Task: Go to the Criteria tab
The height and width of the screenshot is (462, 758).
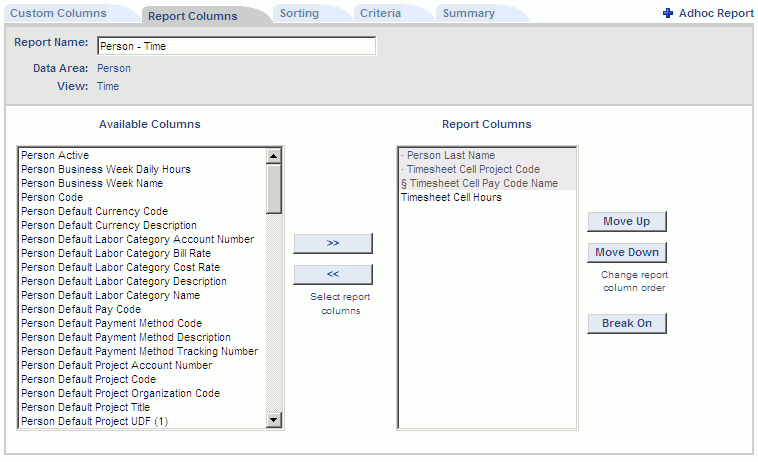Action: 380,13
